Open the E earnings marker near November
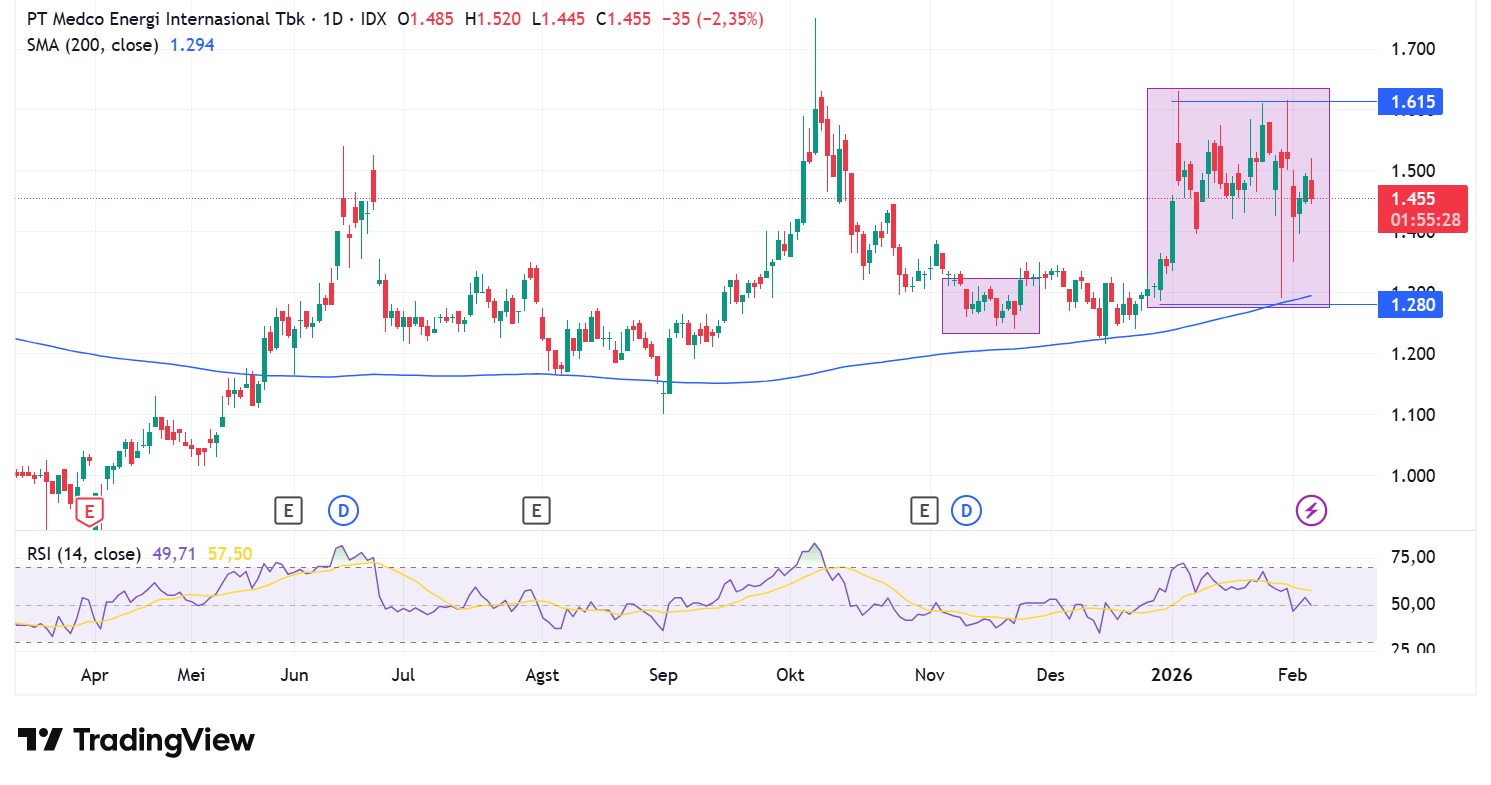This screenshot has width=1491, height=785. coord(924,511)
